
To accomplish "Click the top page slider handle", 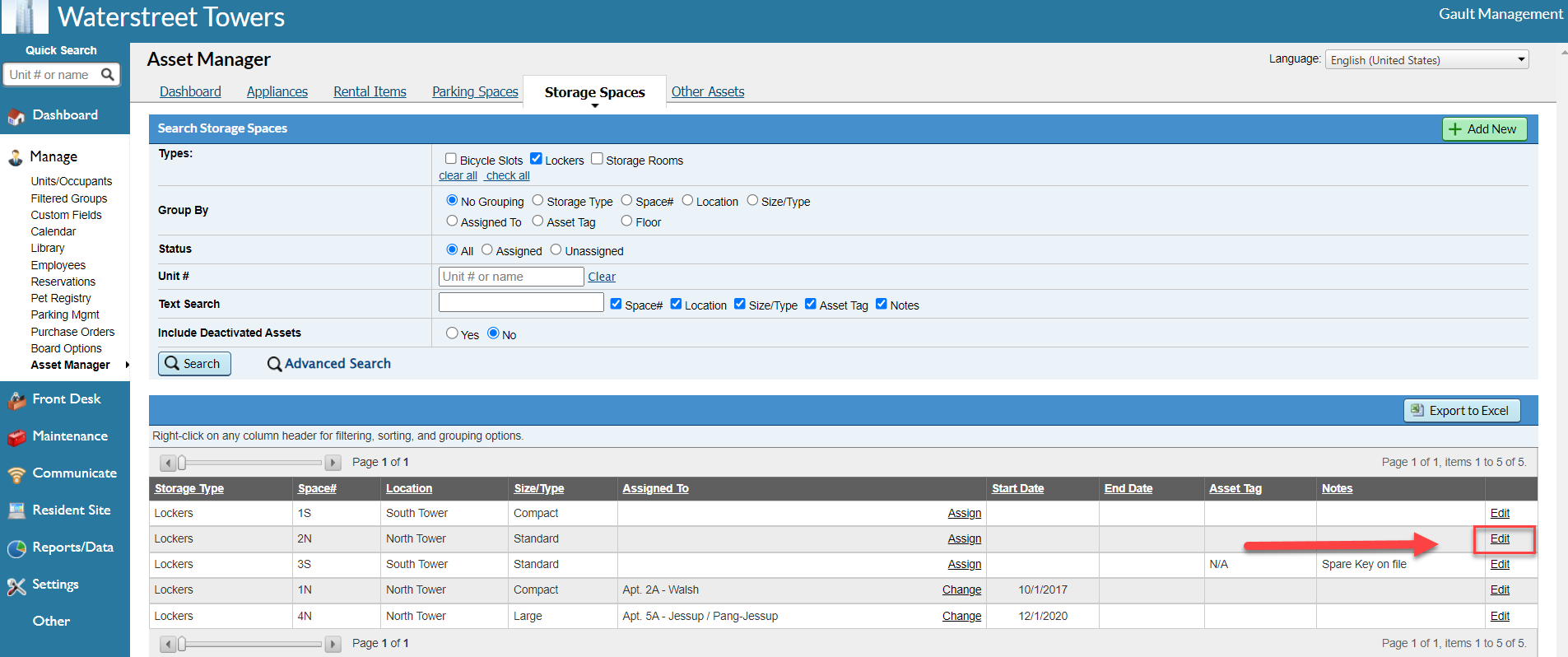I will 182,463.
